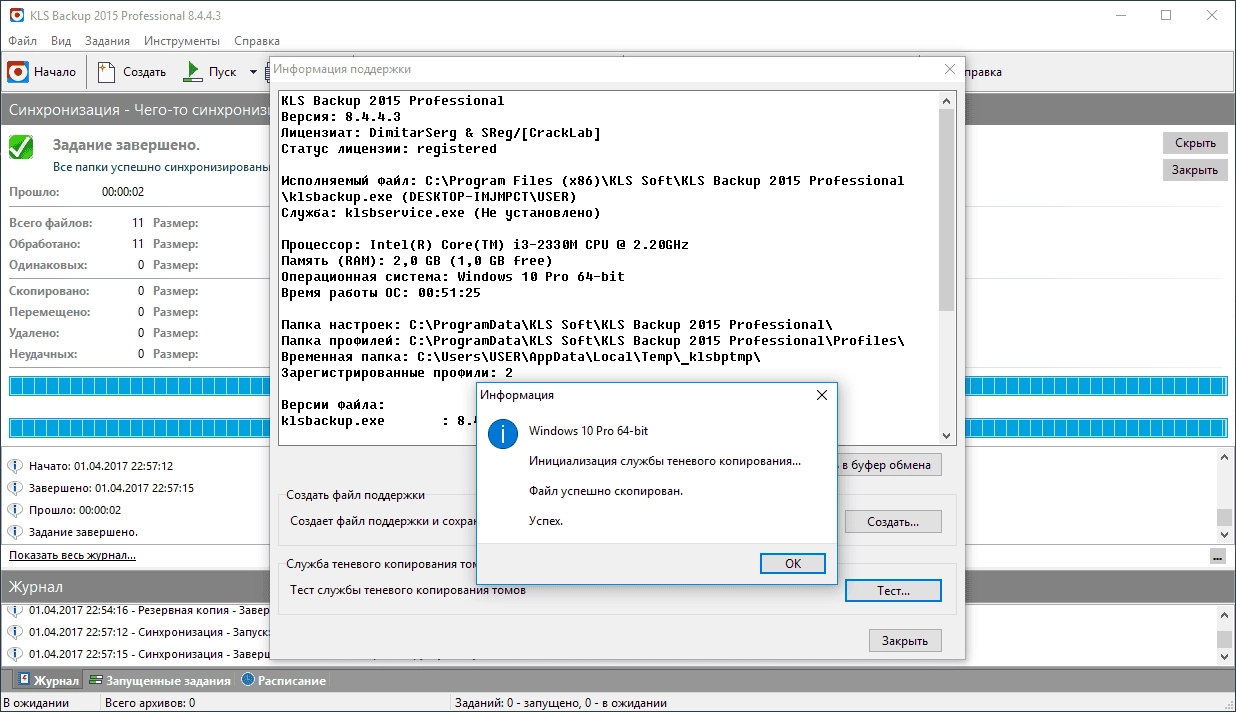Click the Скрыть button in main window
1236x712 pixels.
click(1195, 143)
